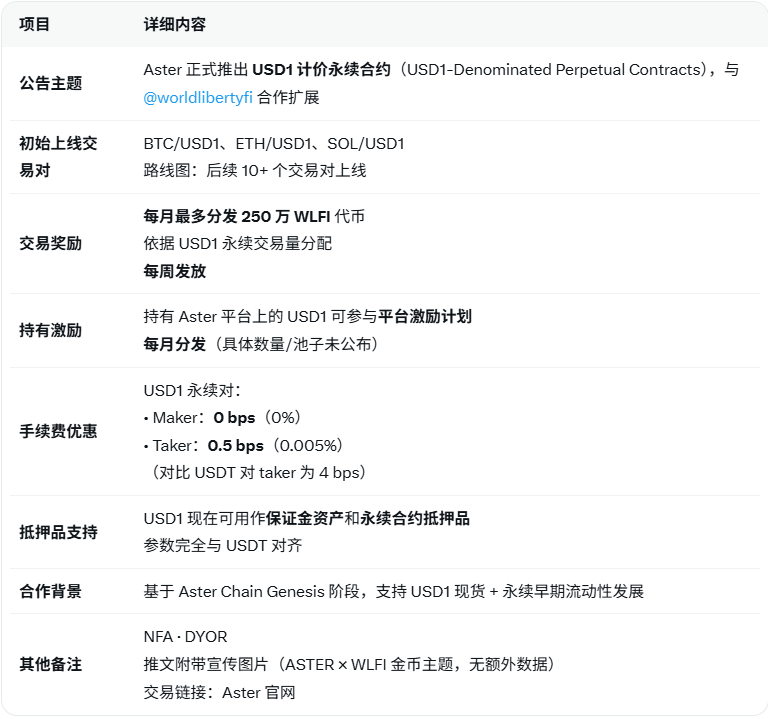This screenshot has width=768, height=719.
Task: Click 交易链接: Aster 官网 line
Action: tap(219, 692)
